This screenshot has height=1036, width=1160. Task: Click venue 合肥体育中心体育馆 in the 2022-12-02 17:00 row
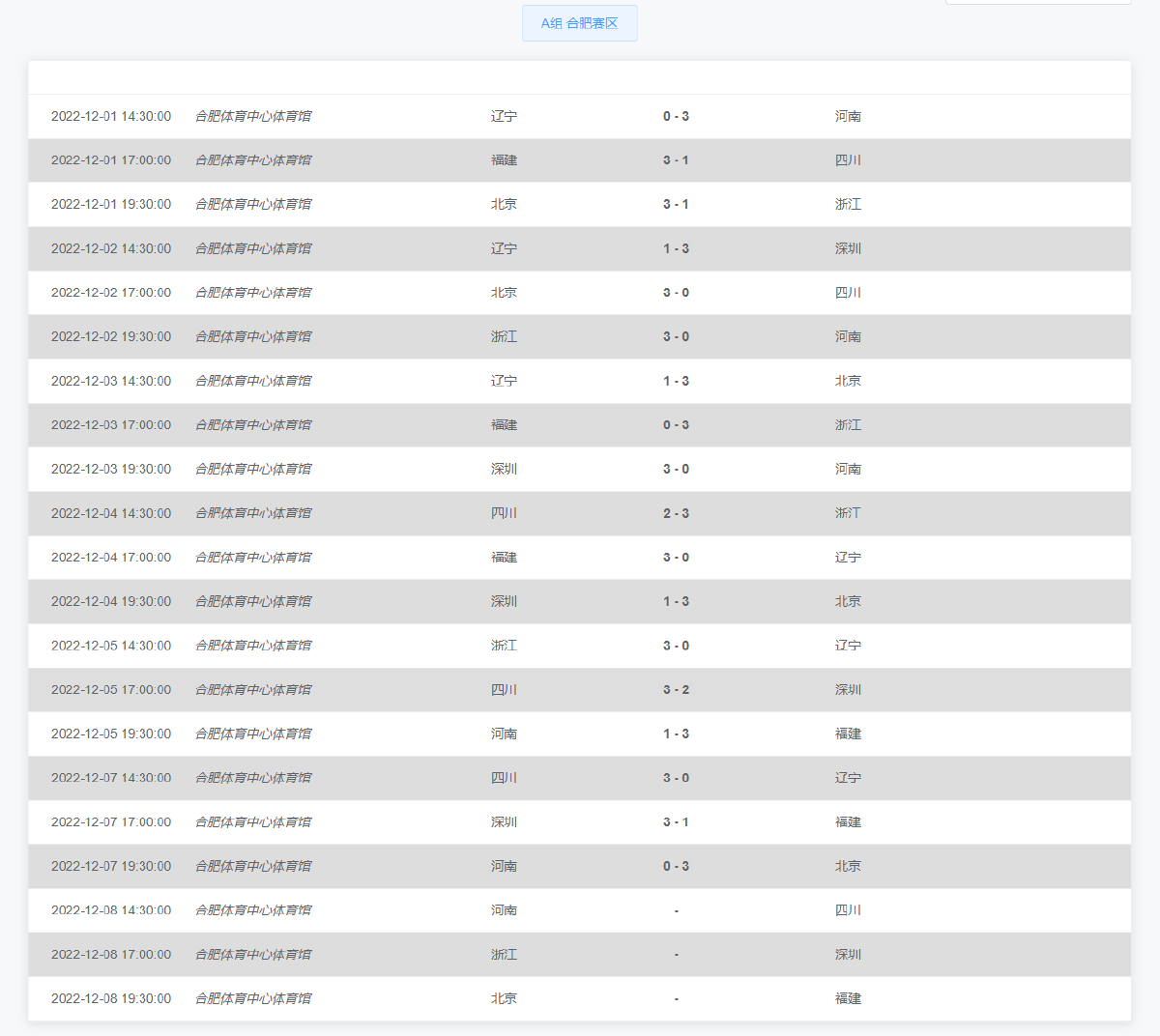tap(253, 293)
